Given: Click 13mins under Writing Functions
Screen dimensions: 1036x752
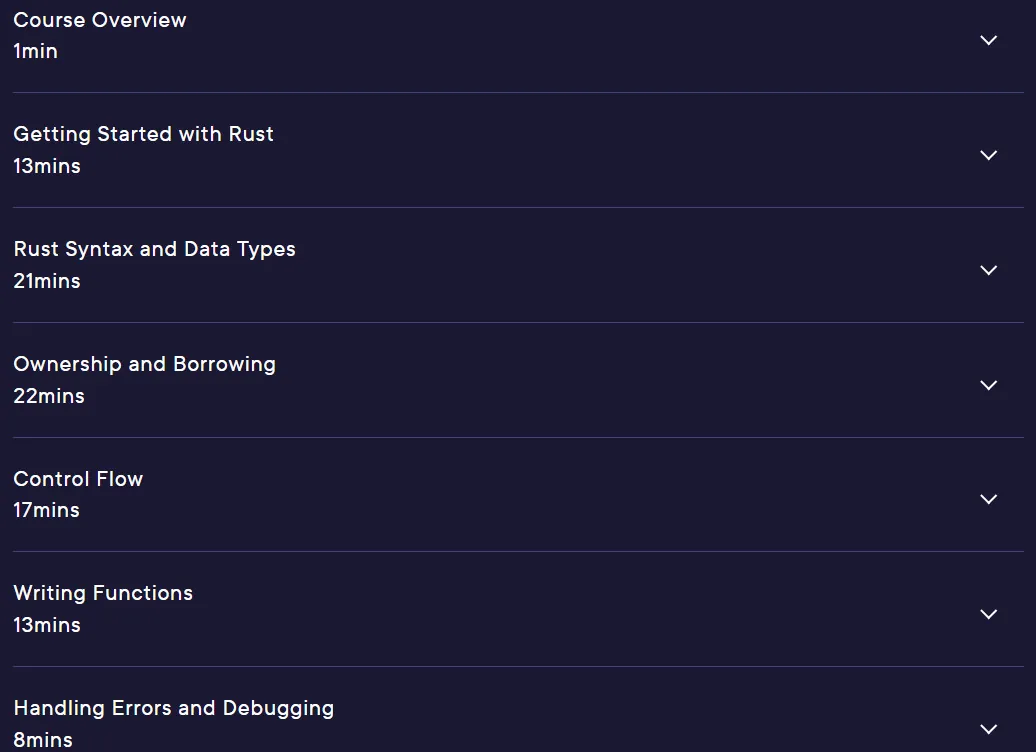Looking at the screenshot, I should point(47,625).
